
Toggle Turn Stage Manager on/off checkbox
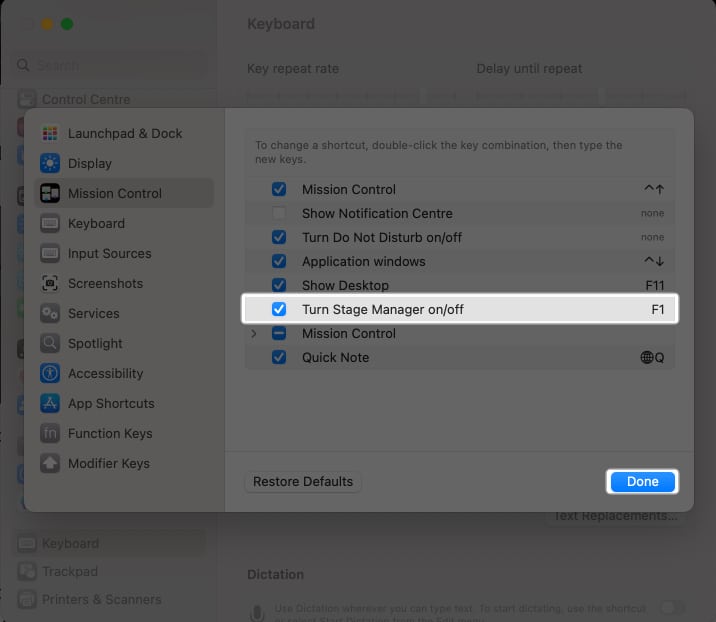pos(279,309)
